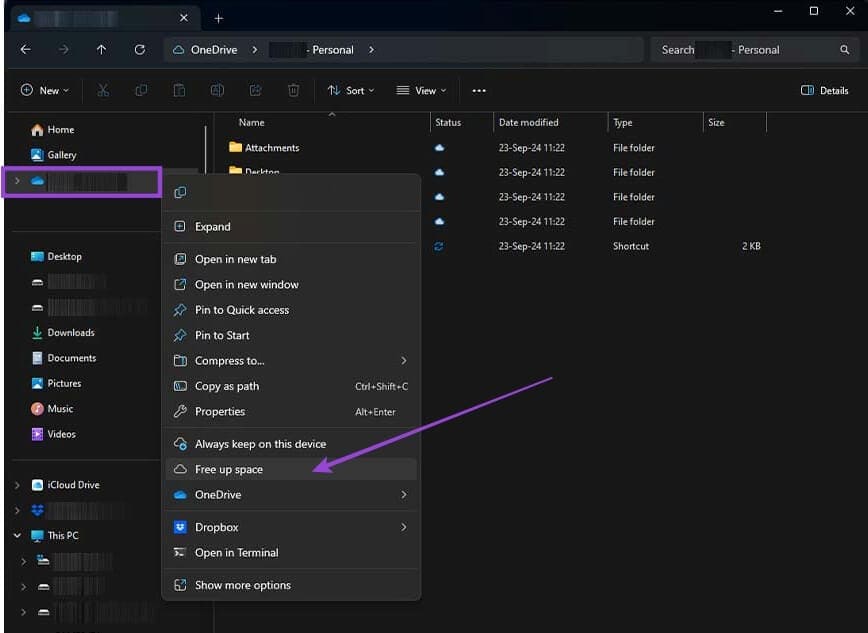The image size is (868, 633).
Task: Select Desktop in the sidebar
Action: tap(56, 256)
